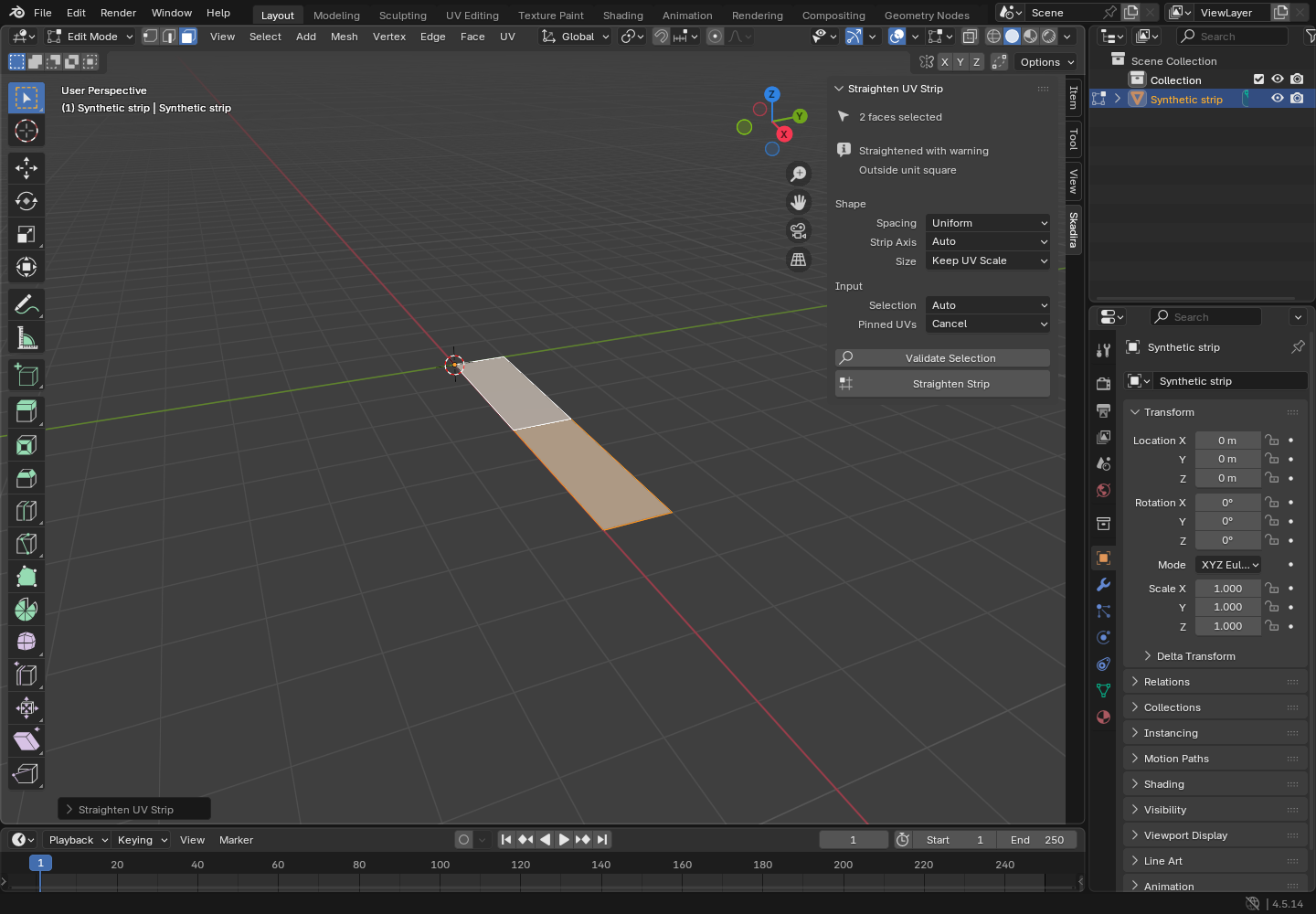Screen dimensions: 1316x914
Task: Click Straighten Strip button
Action: (942, 384)
